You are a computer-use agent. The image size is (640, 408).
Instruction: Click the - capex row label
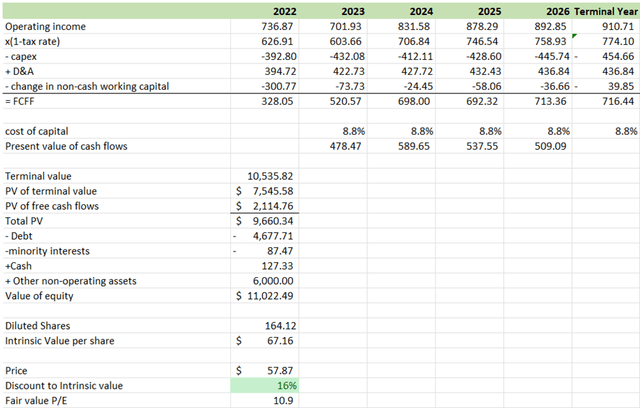(x=21, y=57)
